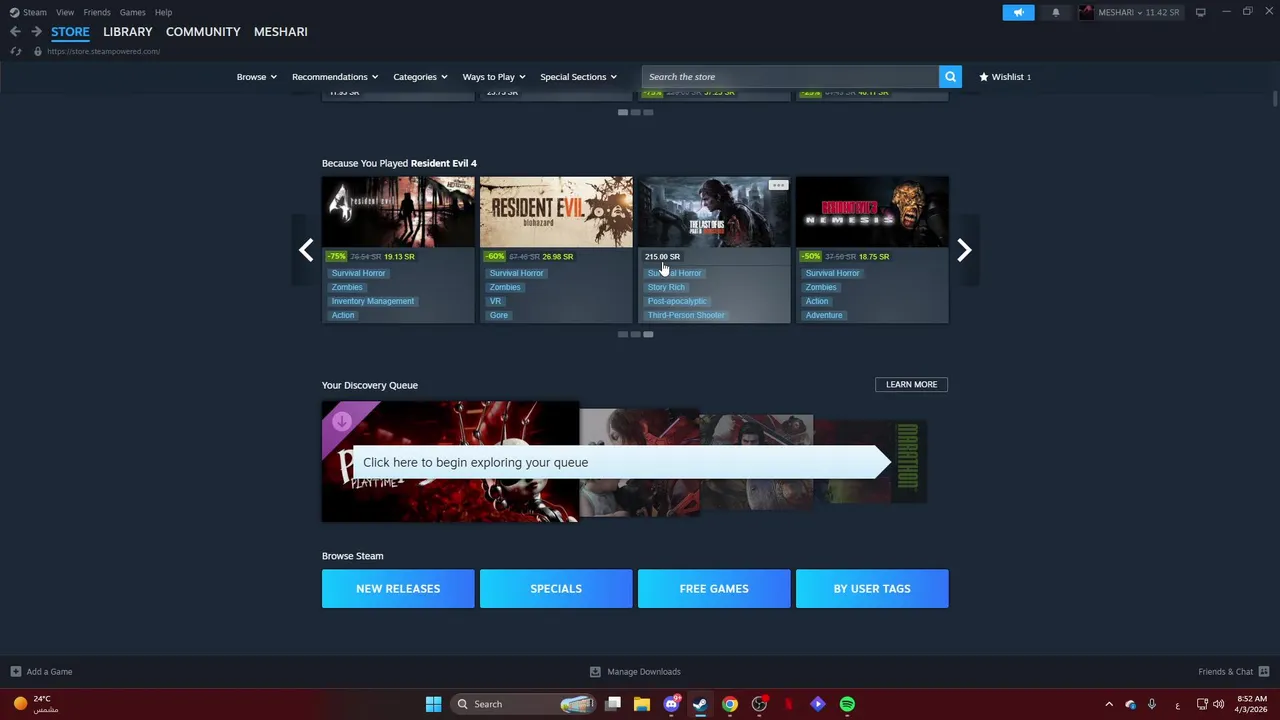
Task: Click the LEARN MORE button
Action: pyautogui.click(x=911, y=384)
